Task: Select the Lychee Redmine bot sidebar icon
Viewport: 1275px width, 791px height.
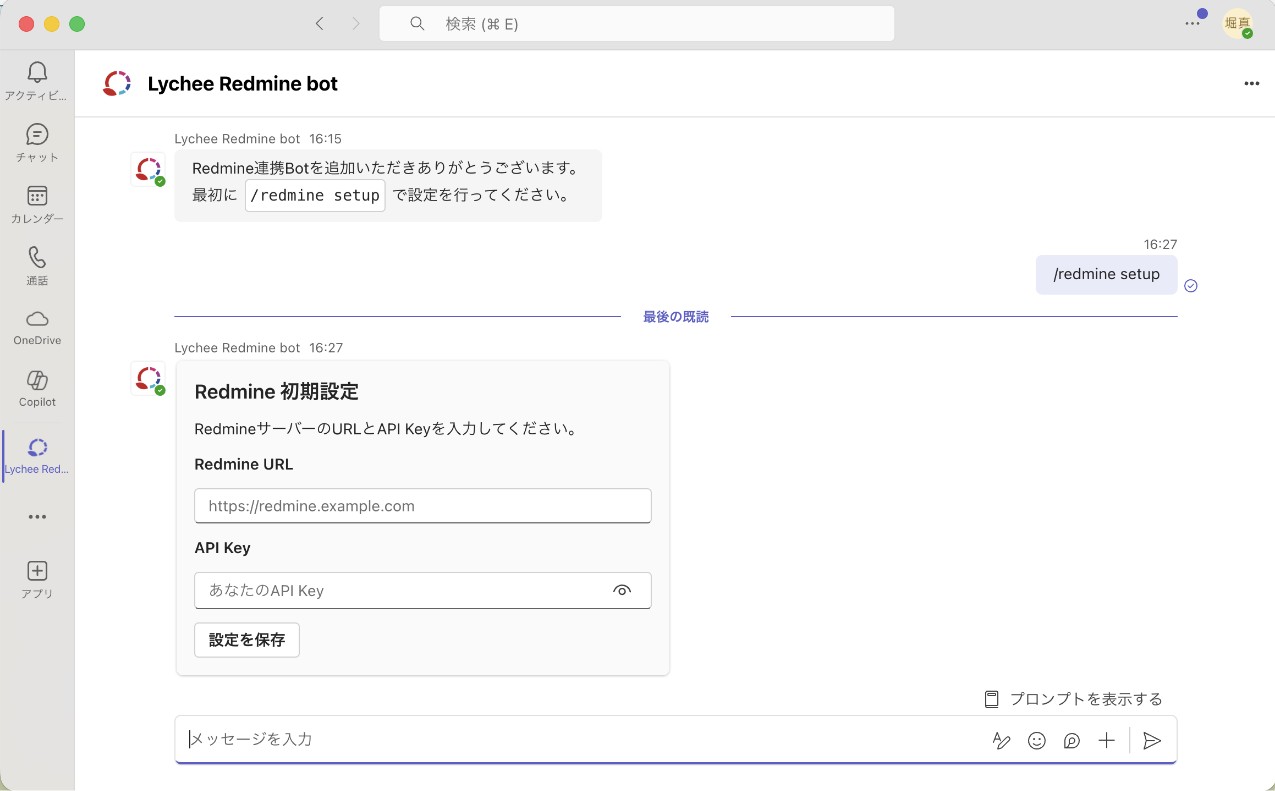Action: [x=37, y=455]
